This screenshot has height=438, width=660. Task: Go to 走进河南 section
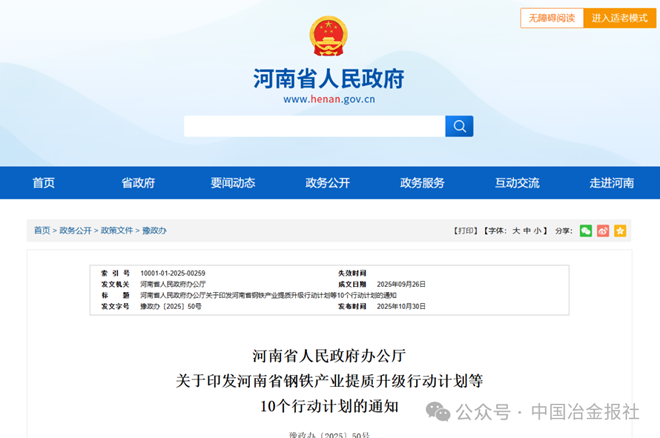click(611, 183)
